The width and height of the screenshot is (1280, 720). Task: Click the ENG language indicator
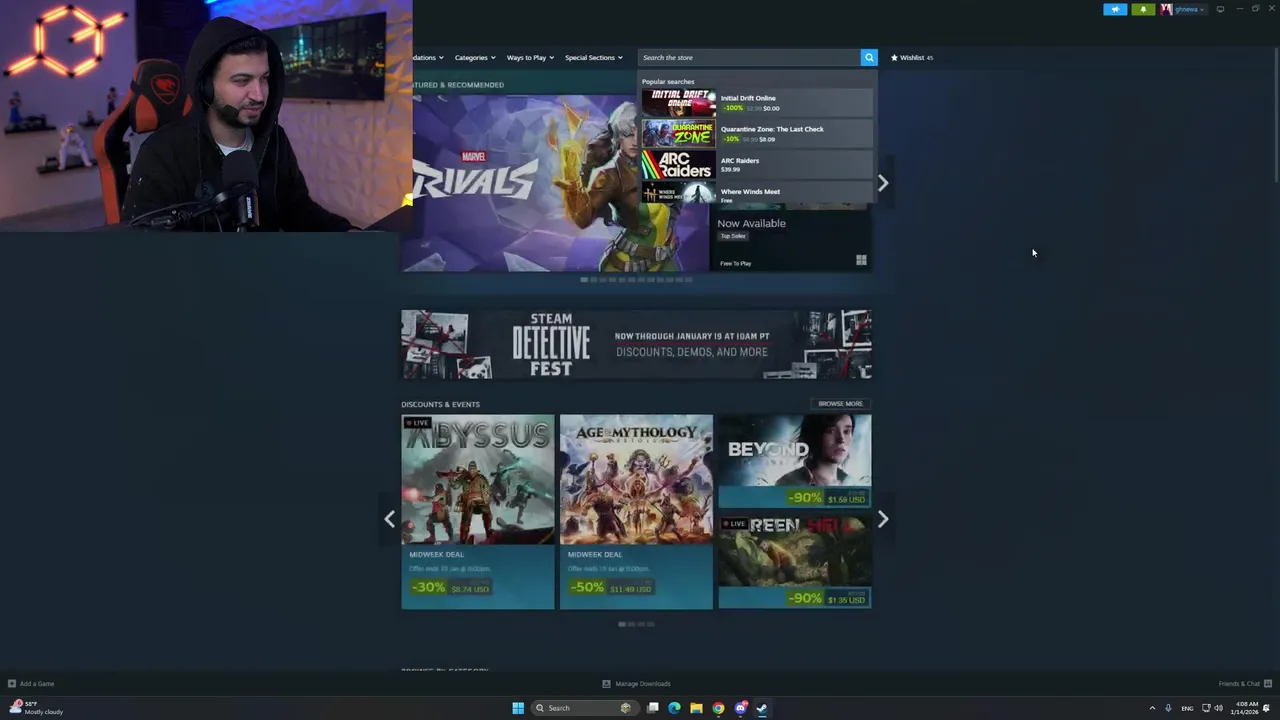(x=1187, y=708)
